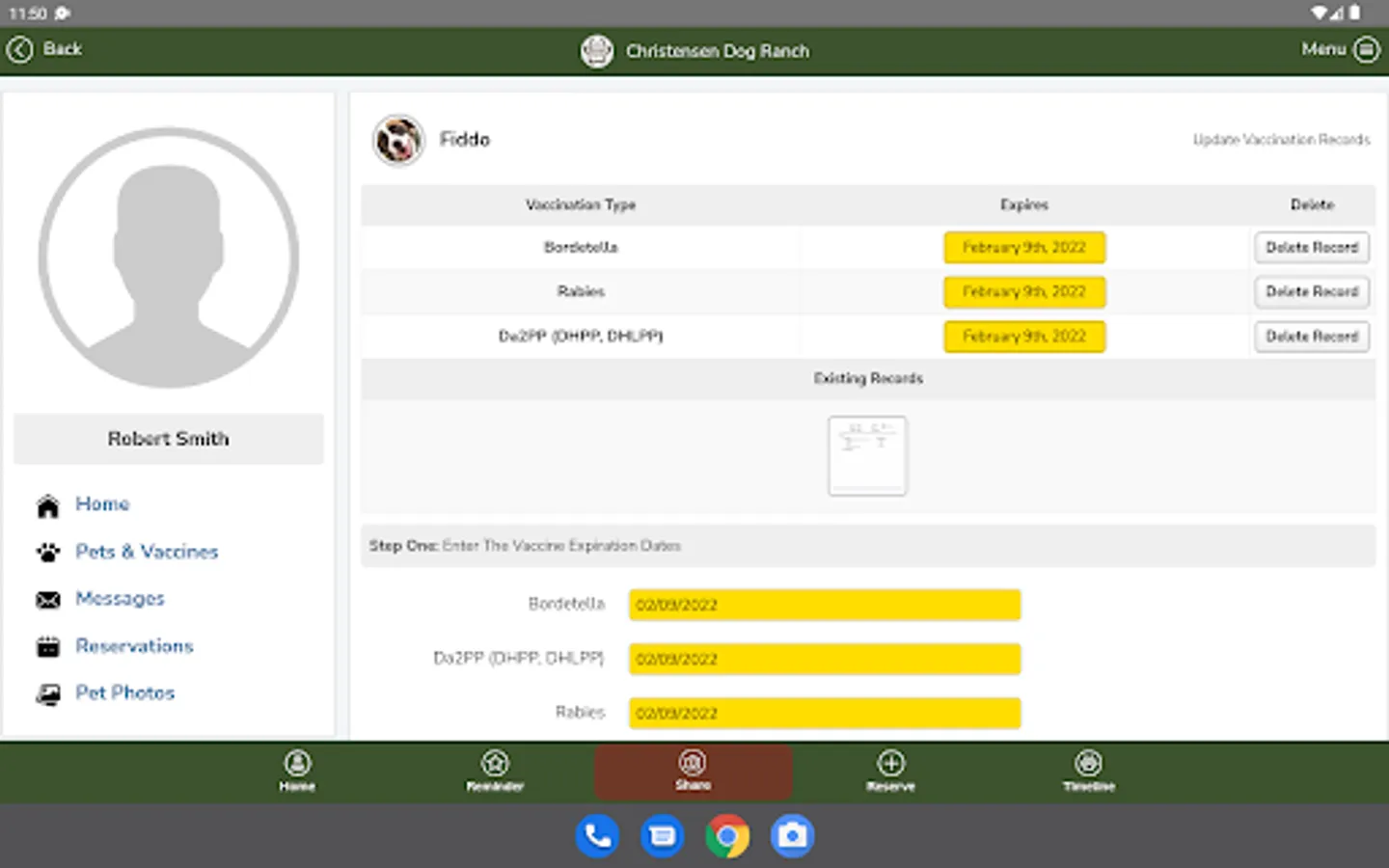Screen dimensions: 1389x868
Task: Click the Home house icon in sidebar
Action: point(47,505)
